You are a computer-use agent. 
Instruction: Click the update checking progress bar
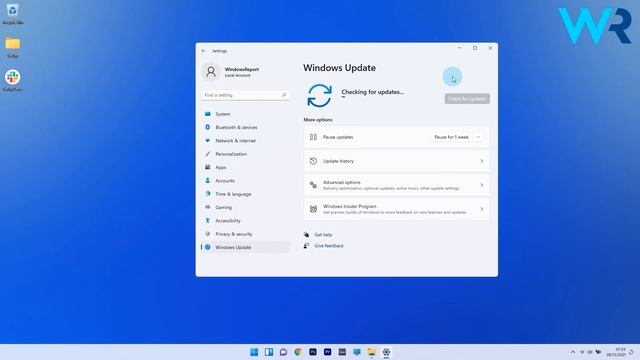pyautogui.click(x=343, y=97)
